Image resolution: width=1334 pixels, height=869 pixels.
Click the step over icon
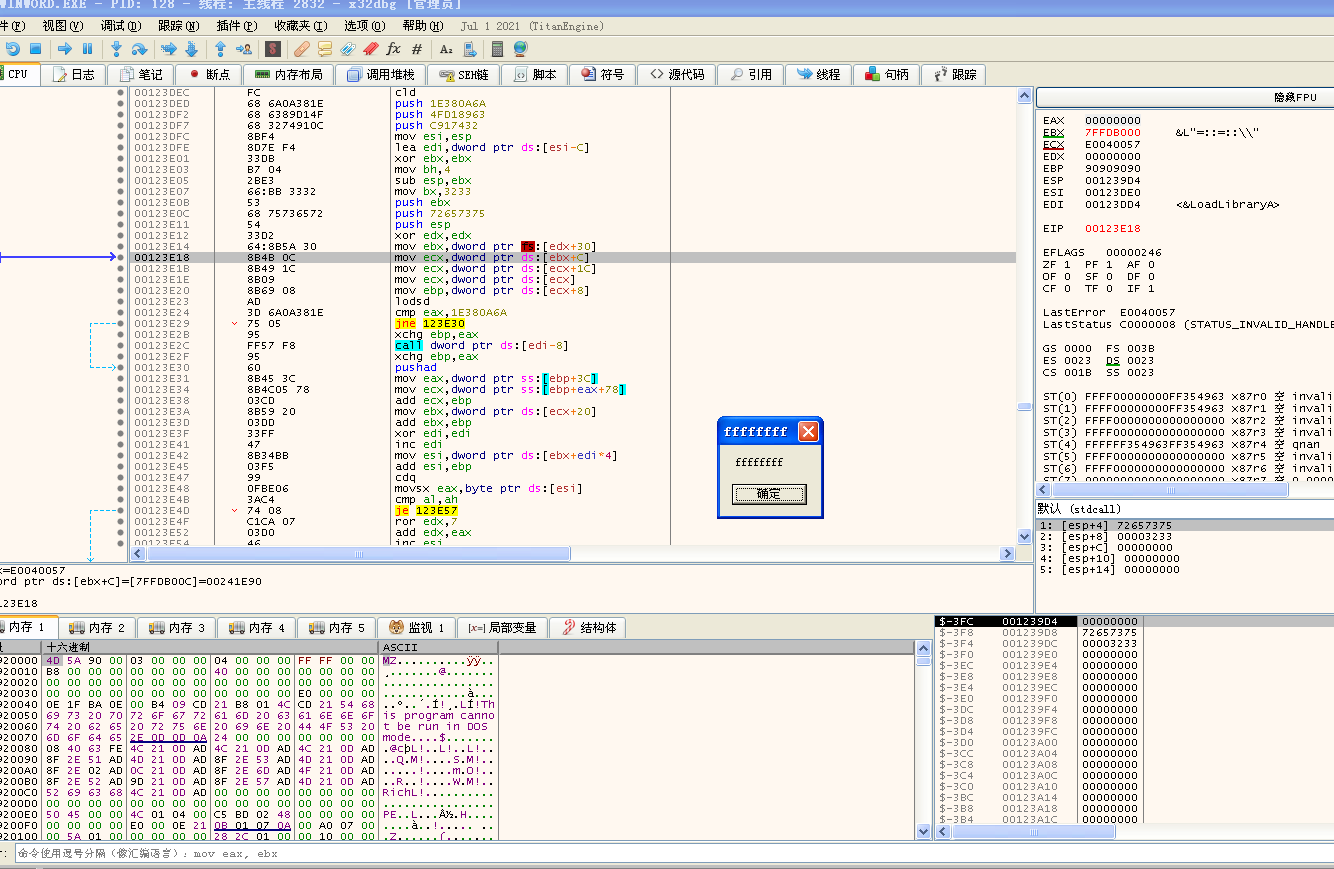click(139, 48)
